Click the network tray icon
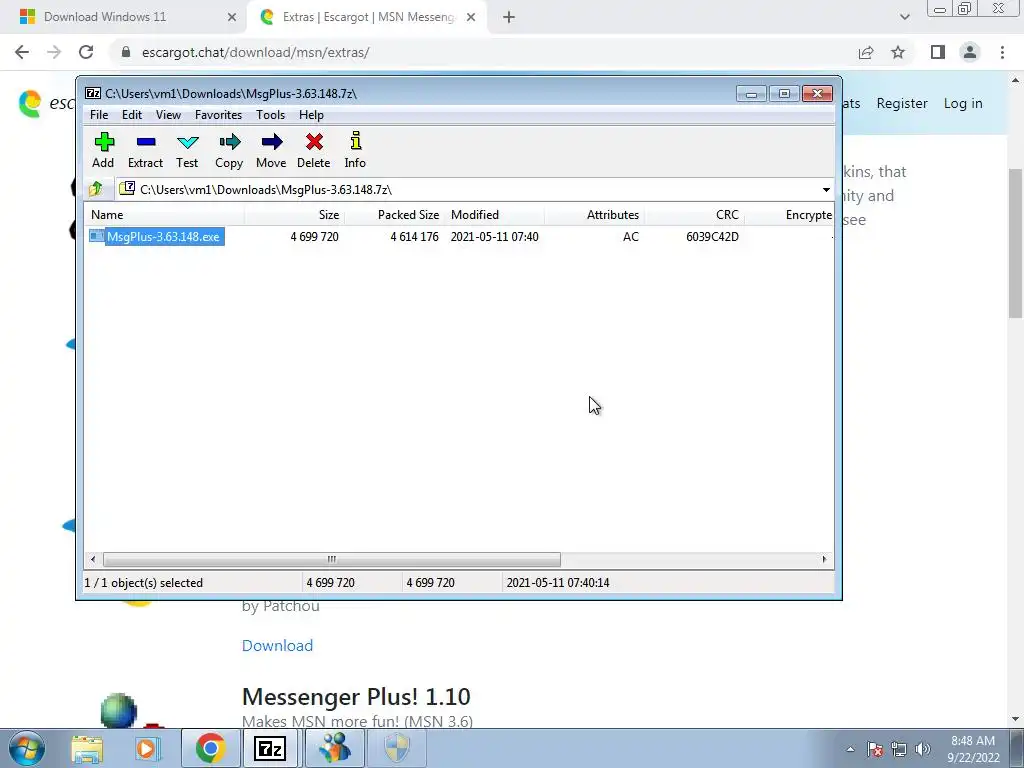 (899, 749)
